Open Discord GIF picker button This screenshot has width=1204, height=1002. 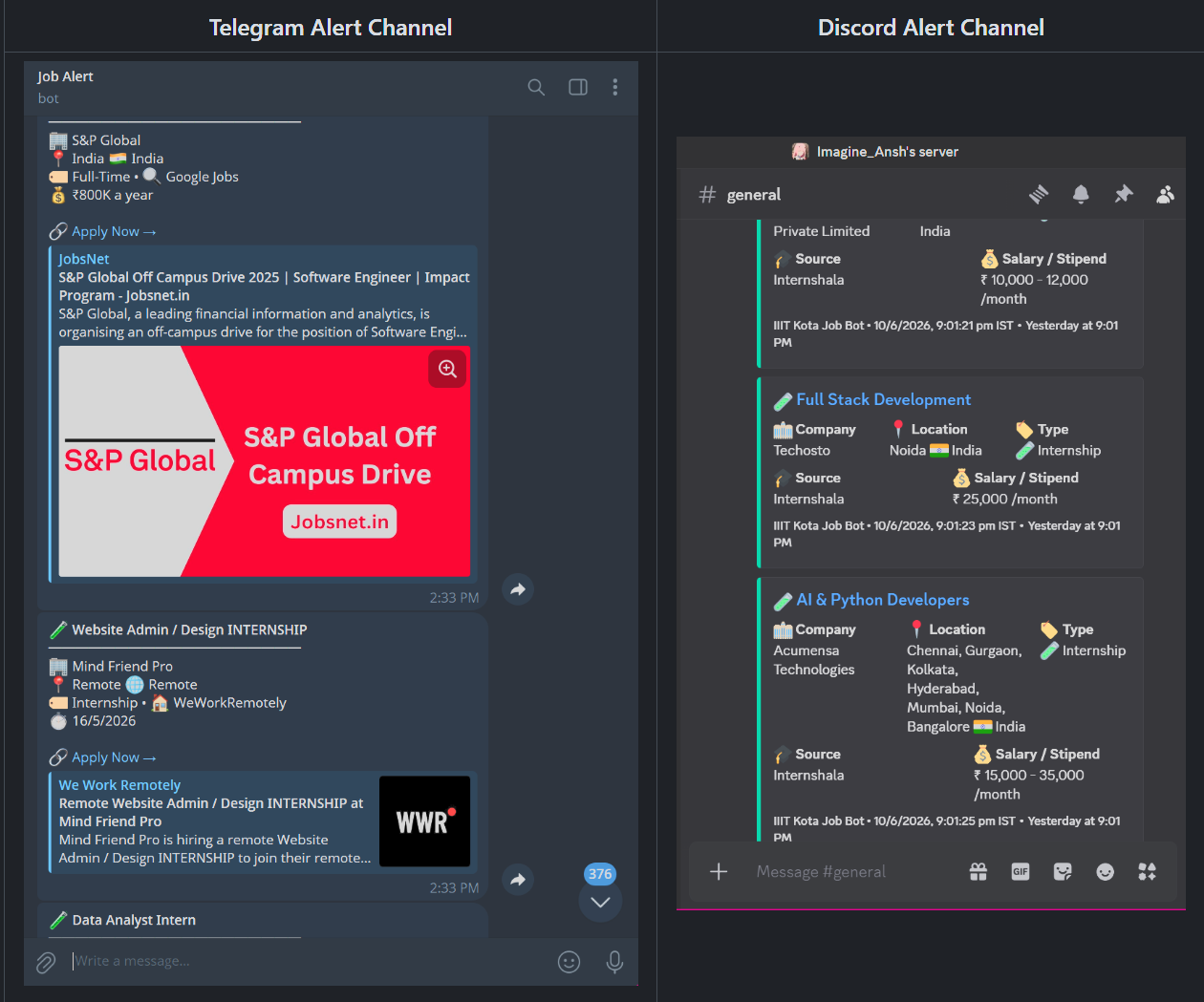(x=1021, y=871)
